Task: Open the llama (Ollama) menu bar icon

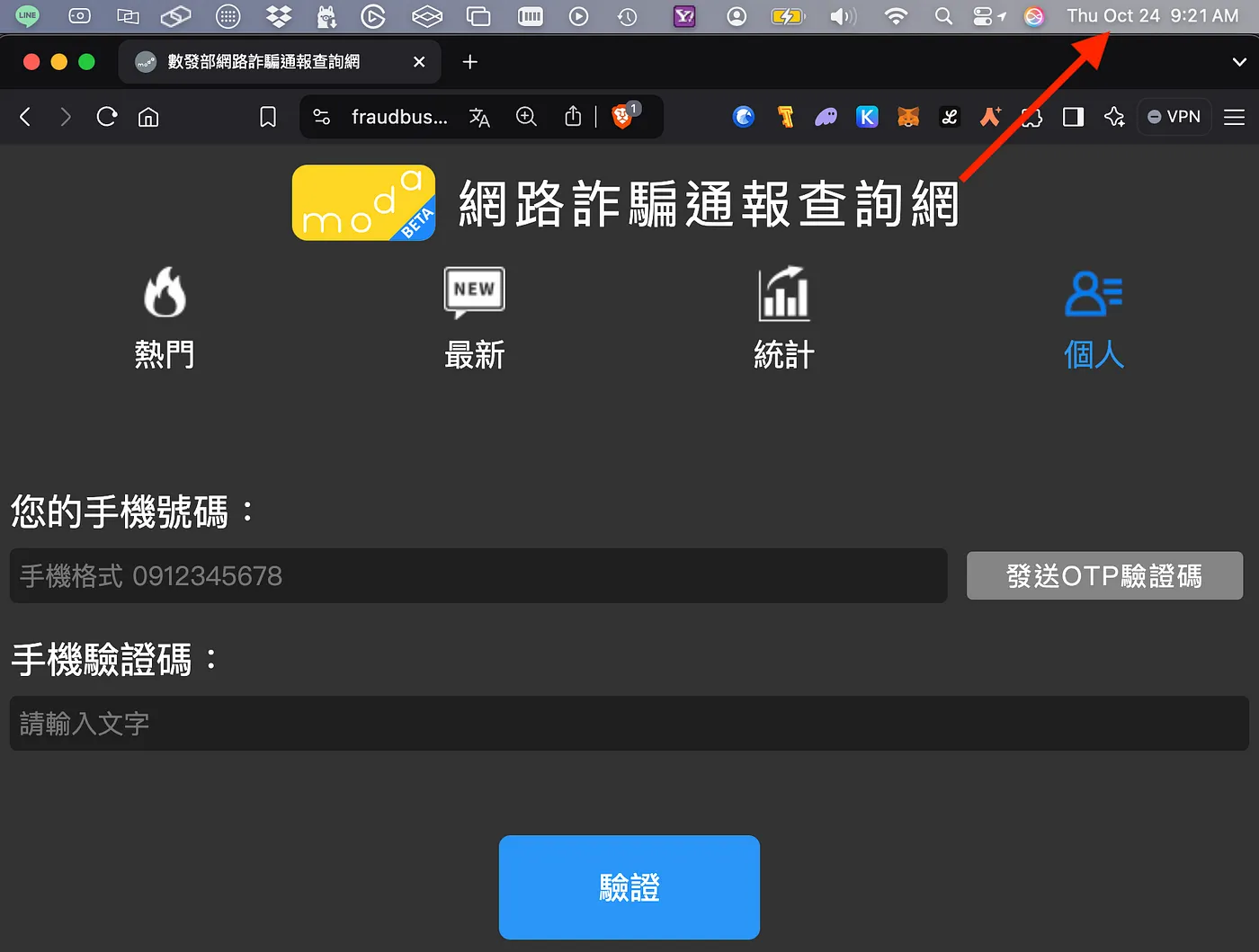Action: click(326, 15)
